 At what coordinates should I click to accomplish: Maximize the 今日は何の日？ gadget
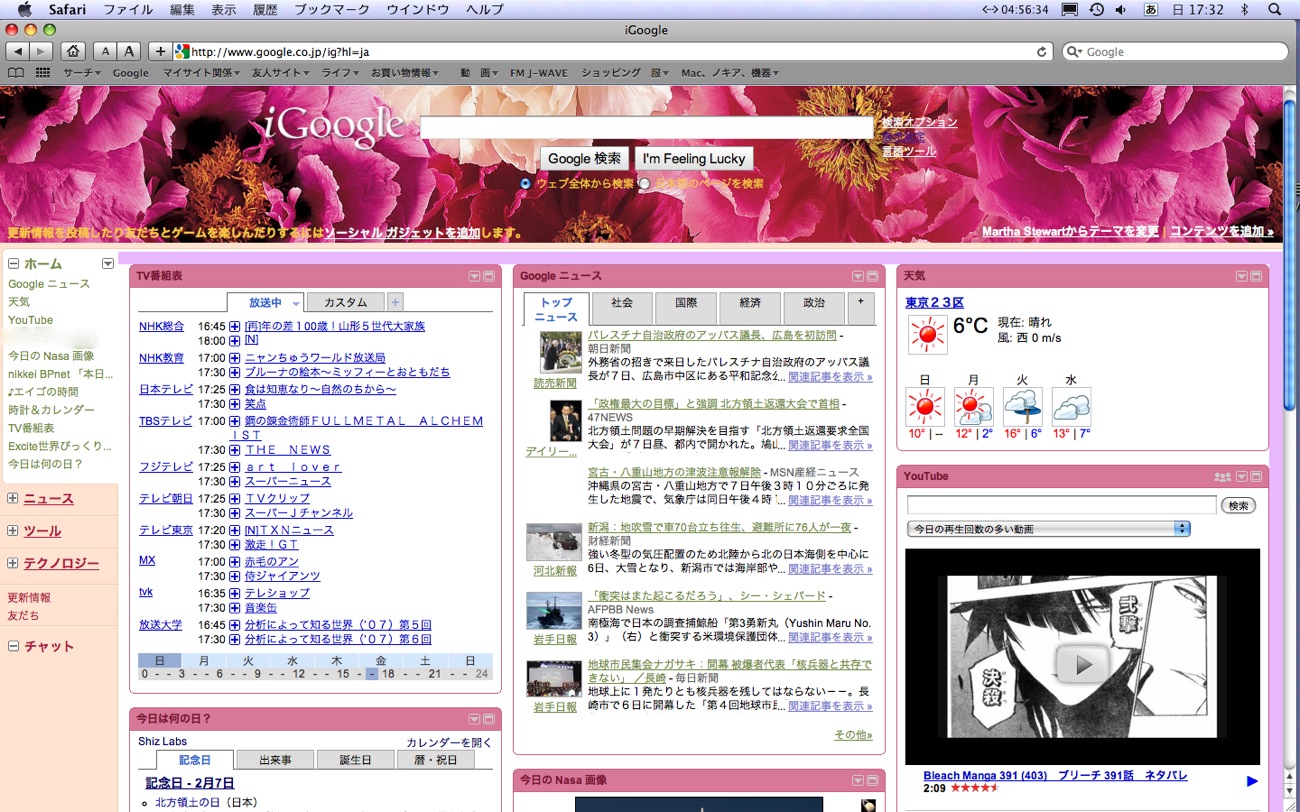[489, 719]
